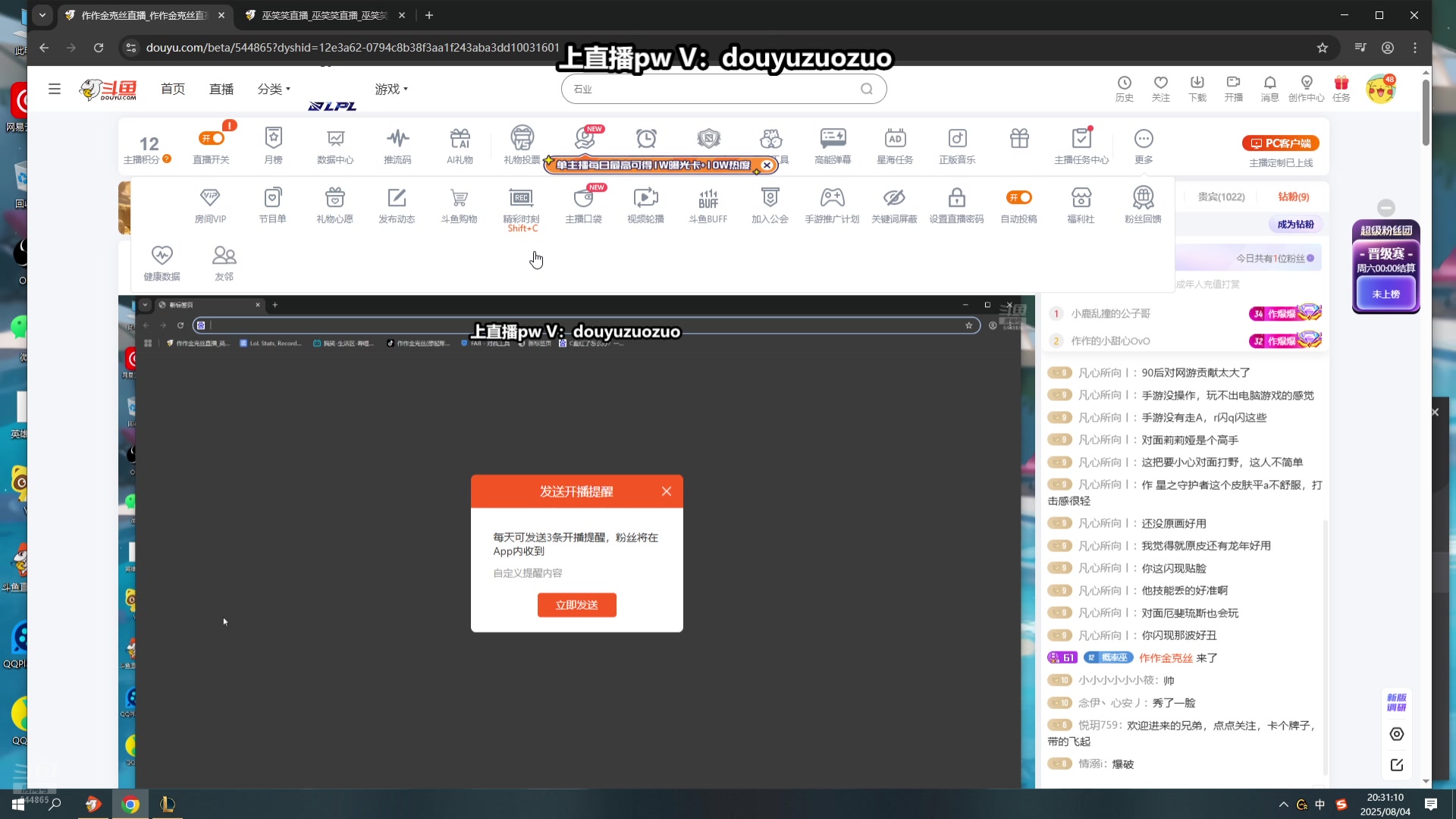Switch to 钻粉(9) tab
Image resolution: width=1456 pixels, height=819 pixels.
(1294, 196)
